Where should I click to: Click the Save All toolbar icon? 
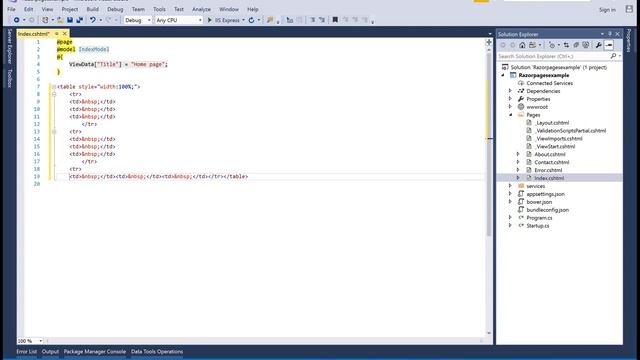click(80, 20)
